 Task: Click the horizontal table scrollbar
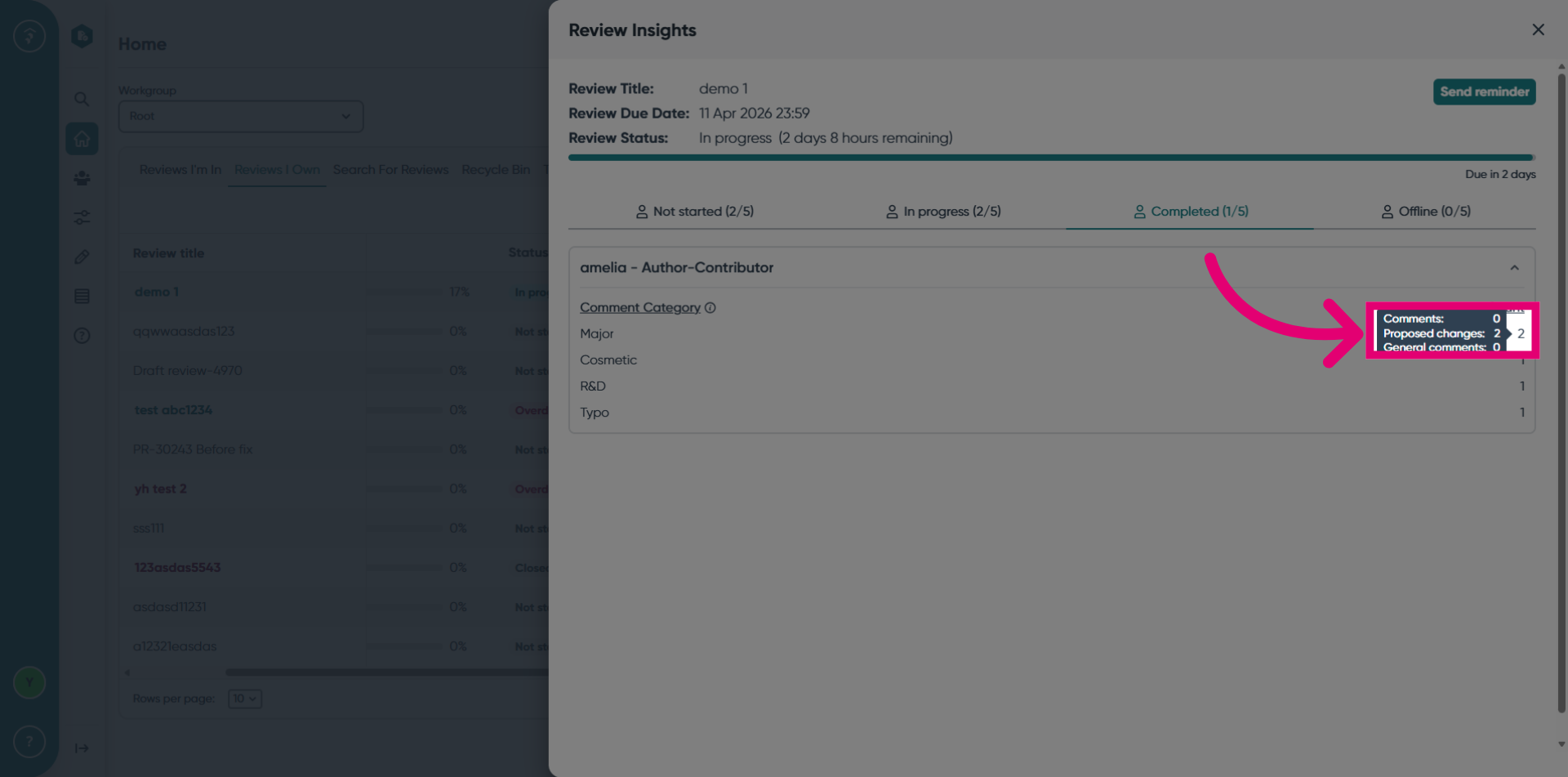pyautogui.click(x=386, y=672)
